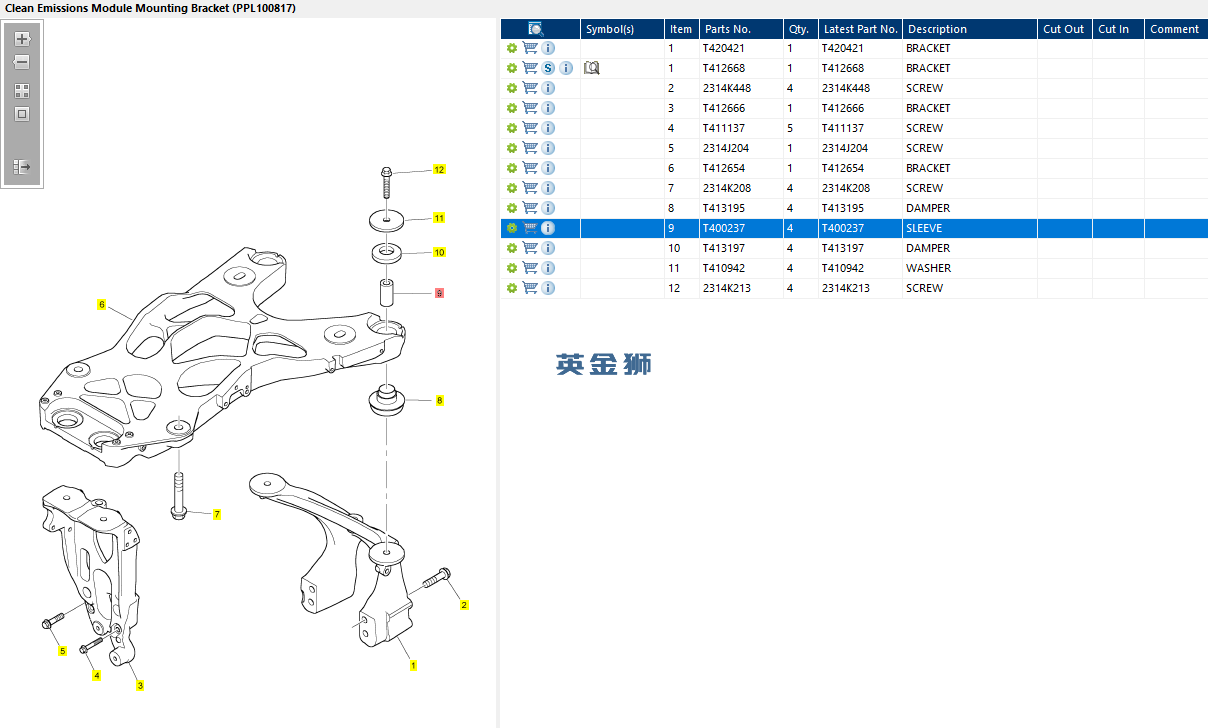Click the Cut In column header
The width and height of the screenshot is (1208, 728).
pyautogui.click(x=1118, y=29)
